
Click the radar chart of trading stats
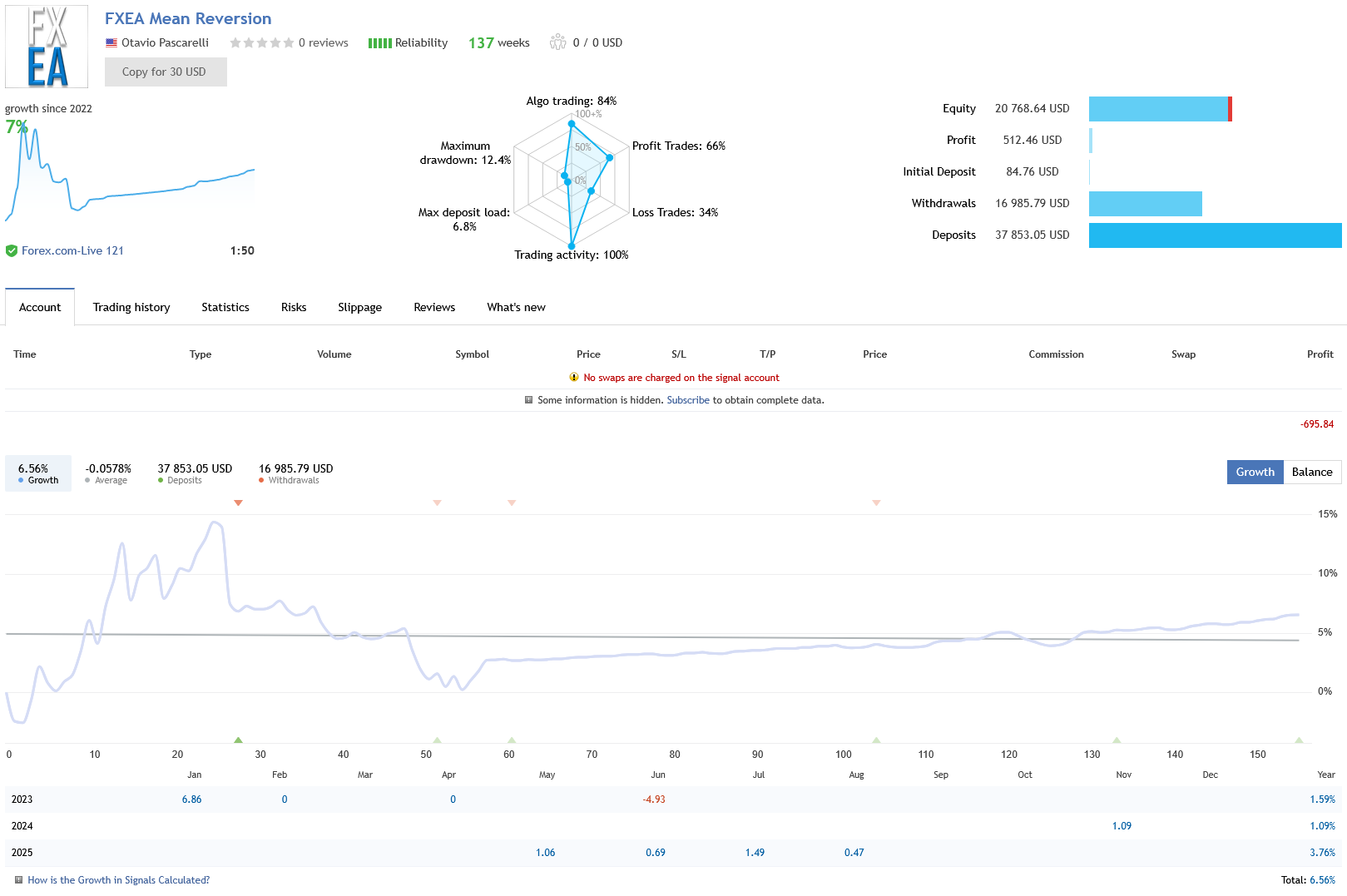tap(572, 181)
